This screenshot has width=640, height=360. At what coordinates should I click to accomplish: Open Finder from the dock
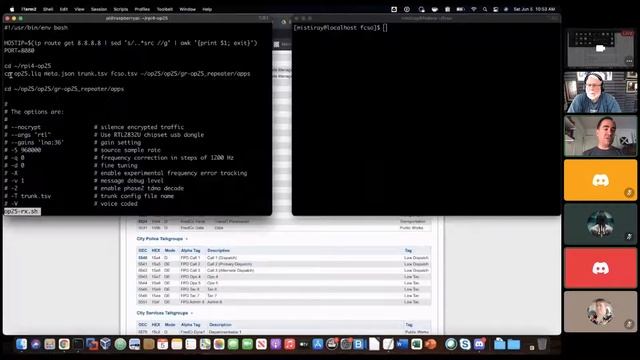tap(22, 344)
